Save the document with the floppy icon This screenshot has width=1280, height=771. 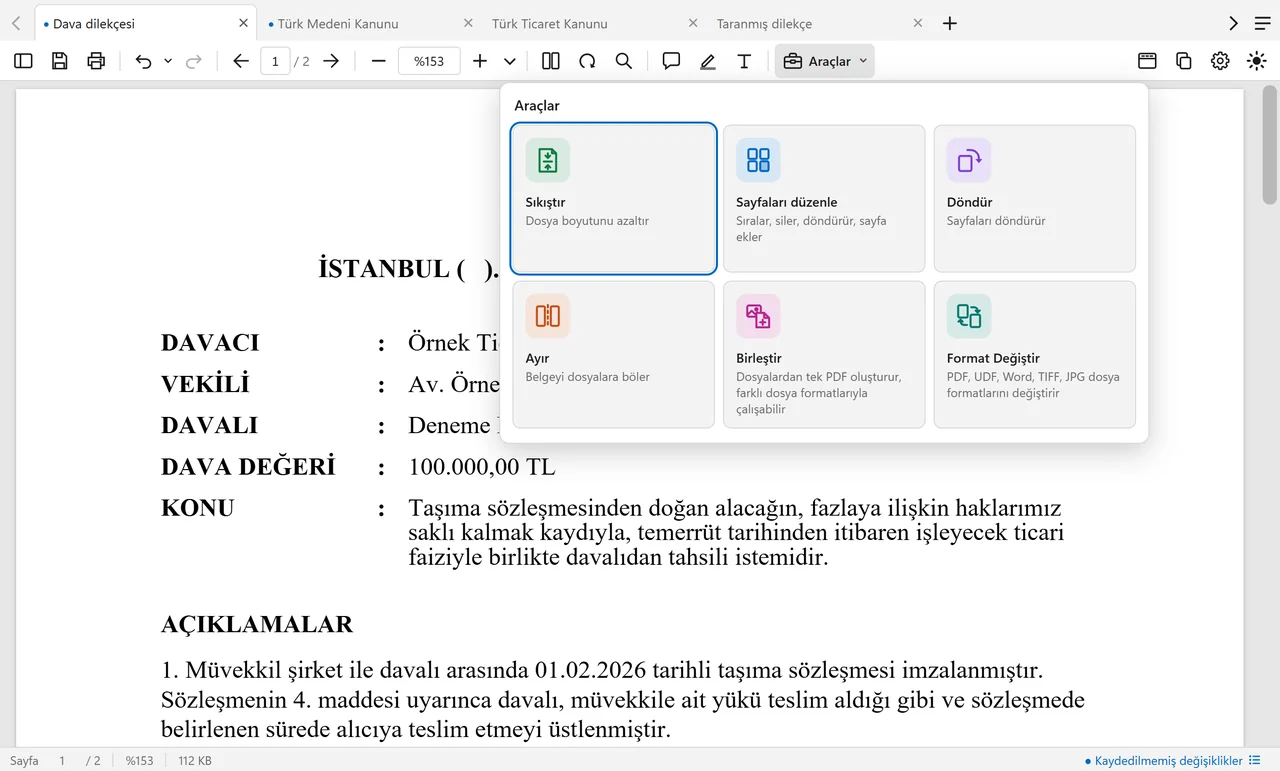pyautogui.click(x=60, y=61)
